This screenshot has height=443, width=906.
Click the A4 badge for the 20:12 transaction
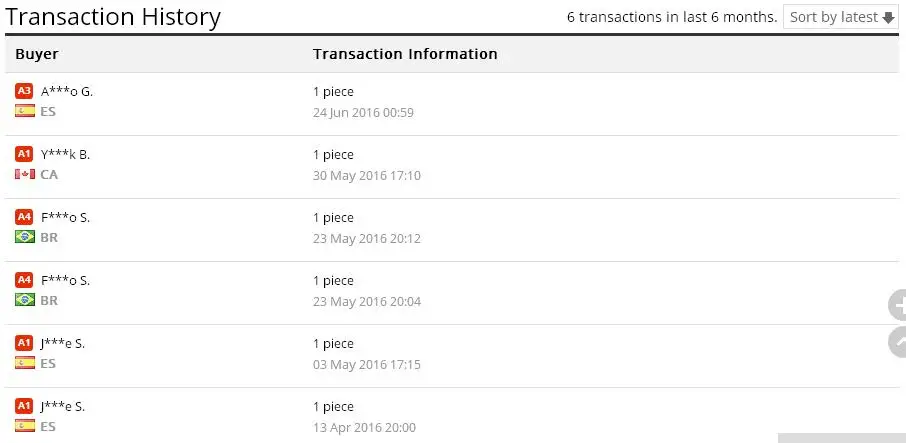tap(24, 217)
